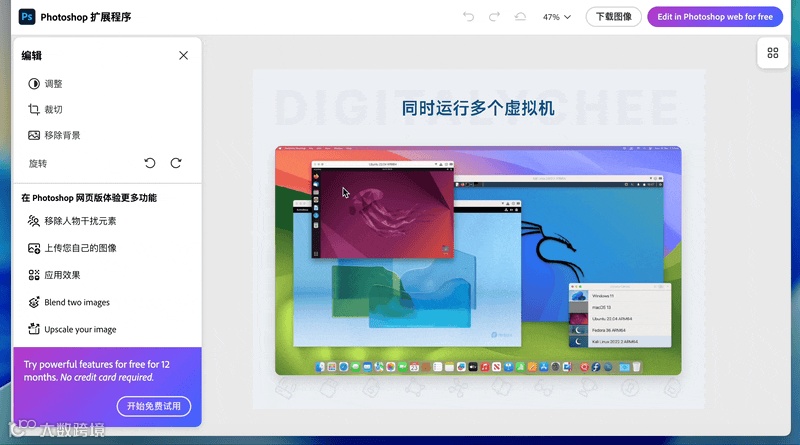Click Kali Linux entry in VM list

[620, 341]
